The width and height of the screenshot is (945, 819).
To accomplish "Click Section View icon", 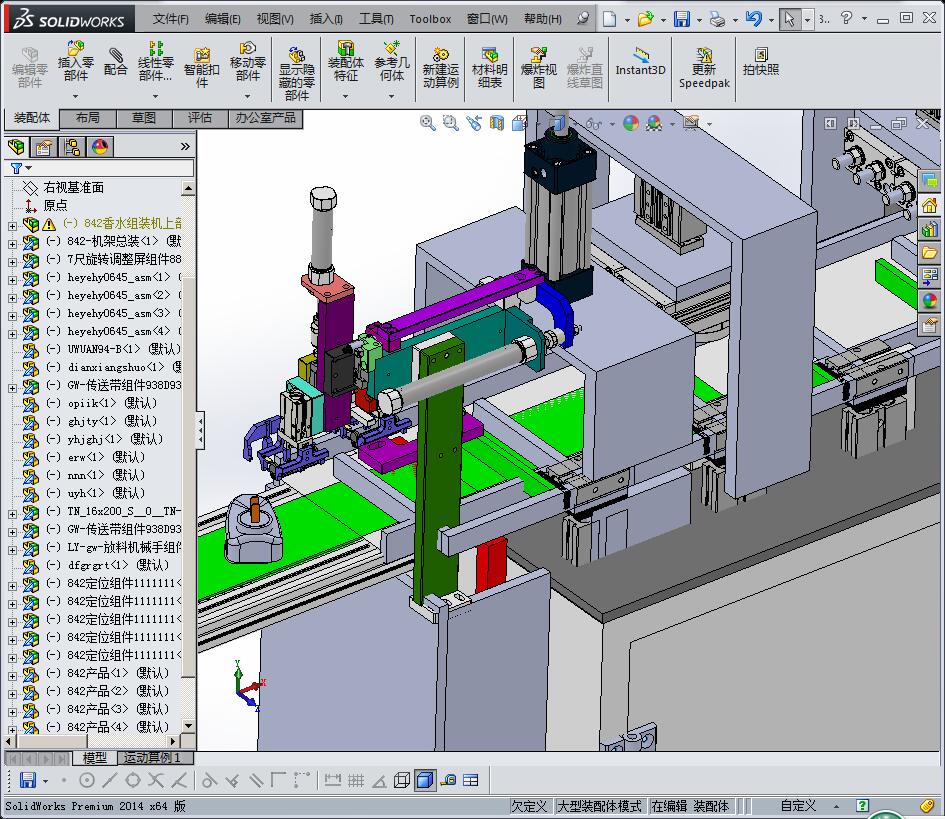I will click(497, 124).
